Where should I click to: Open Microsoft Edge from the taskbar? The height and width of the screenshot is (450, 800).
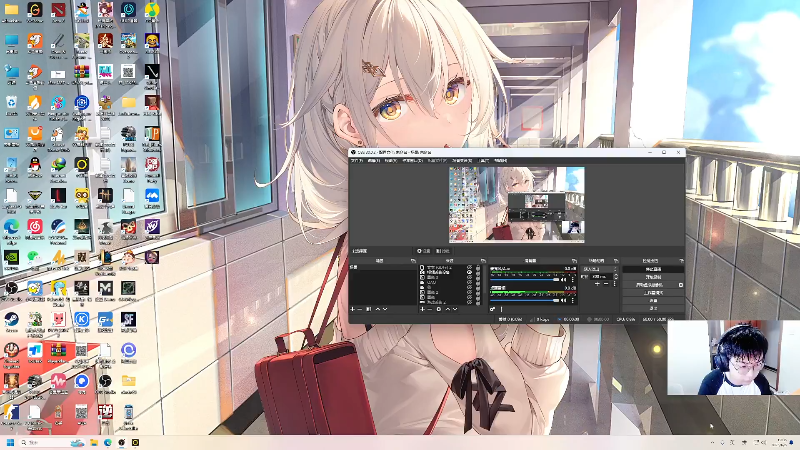click(x=108, y=442)
